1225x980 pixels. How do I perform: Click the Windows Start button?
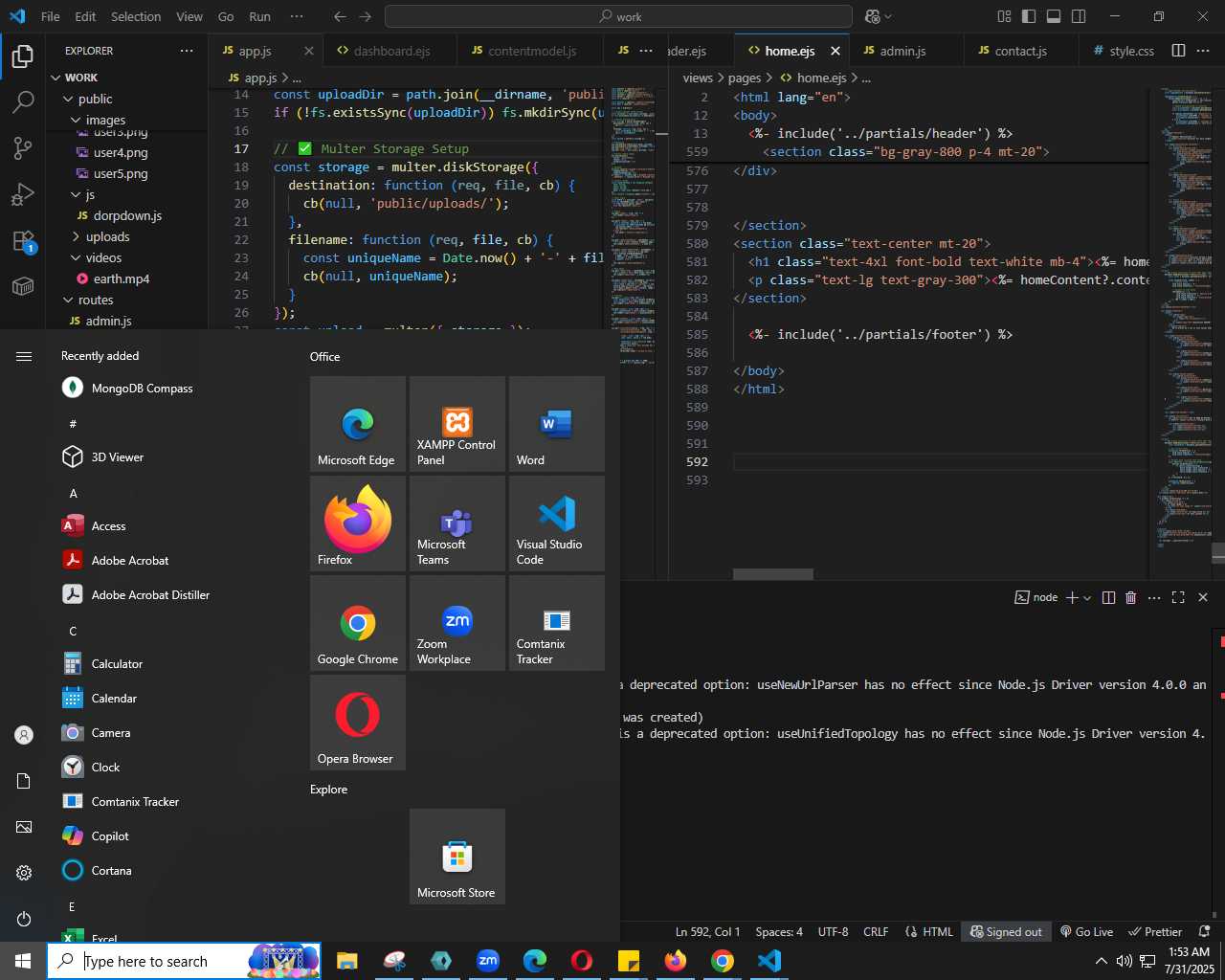[x=23, y=961]
